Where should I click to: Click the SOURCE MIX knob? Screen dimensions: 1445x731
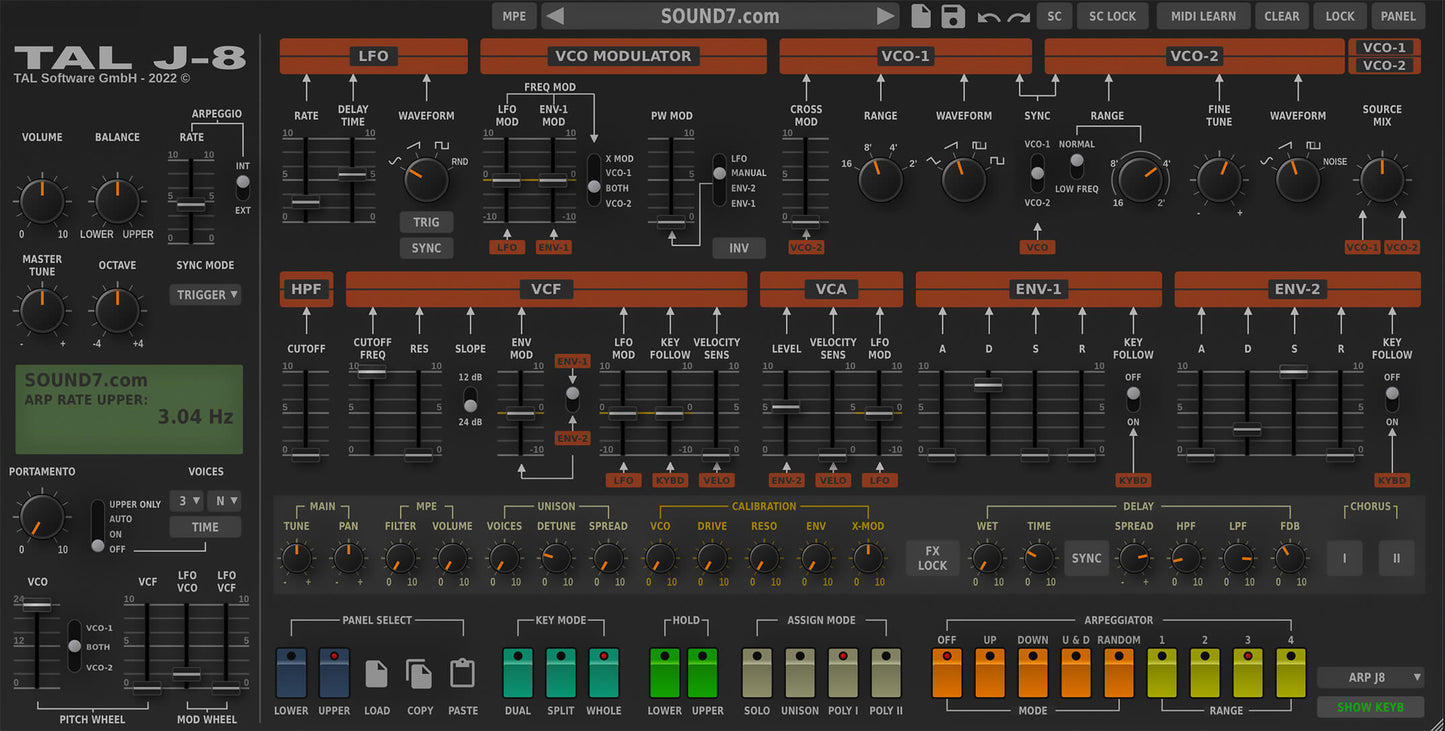(x=1381, y=179)
